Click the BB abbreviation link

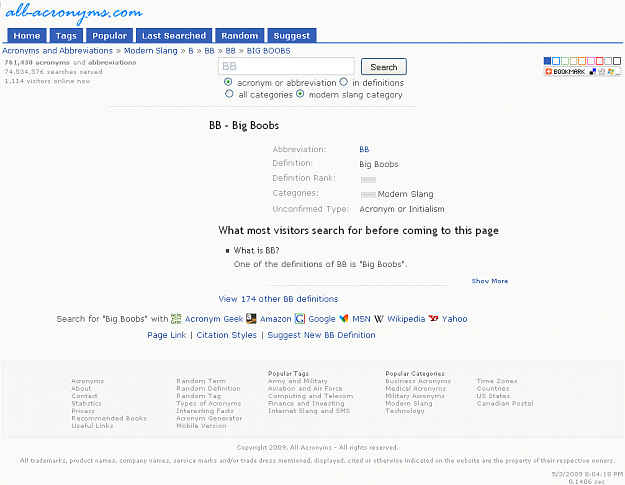tap(364, 149)
